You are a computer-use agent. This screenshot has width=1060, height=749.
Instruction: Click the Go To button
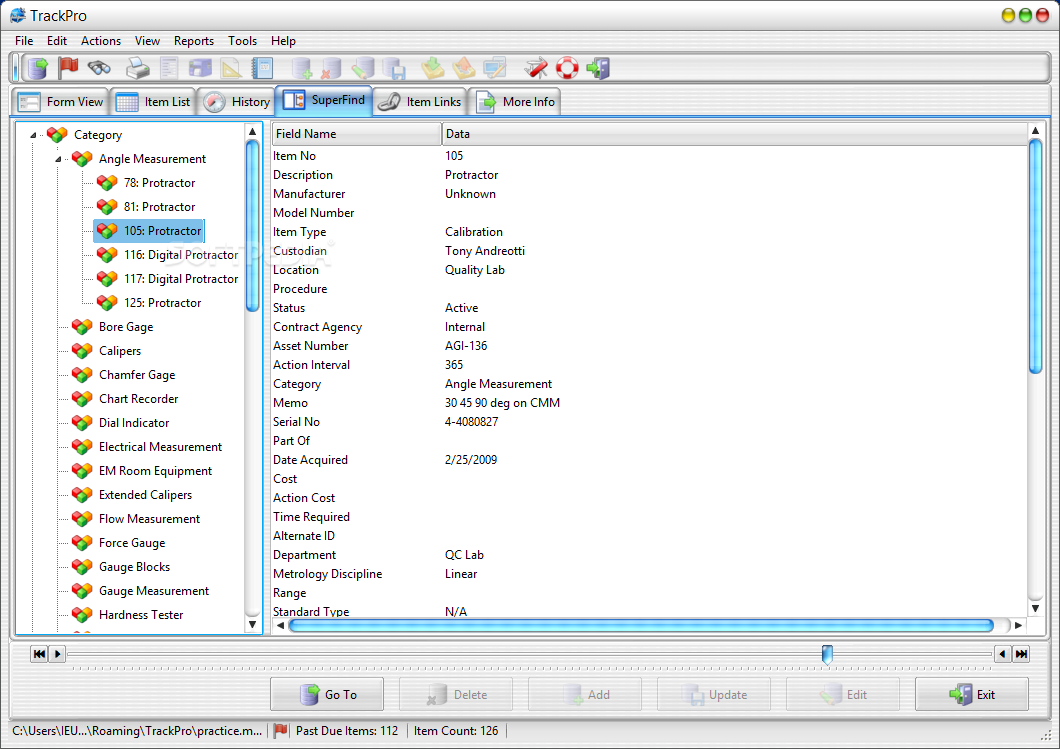(x=327, y=694)
